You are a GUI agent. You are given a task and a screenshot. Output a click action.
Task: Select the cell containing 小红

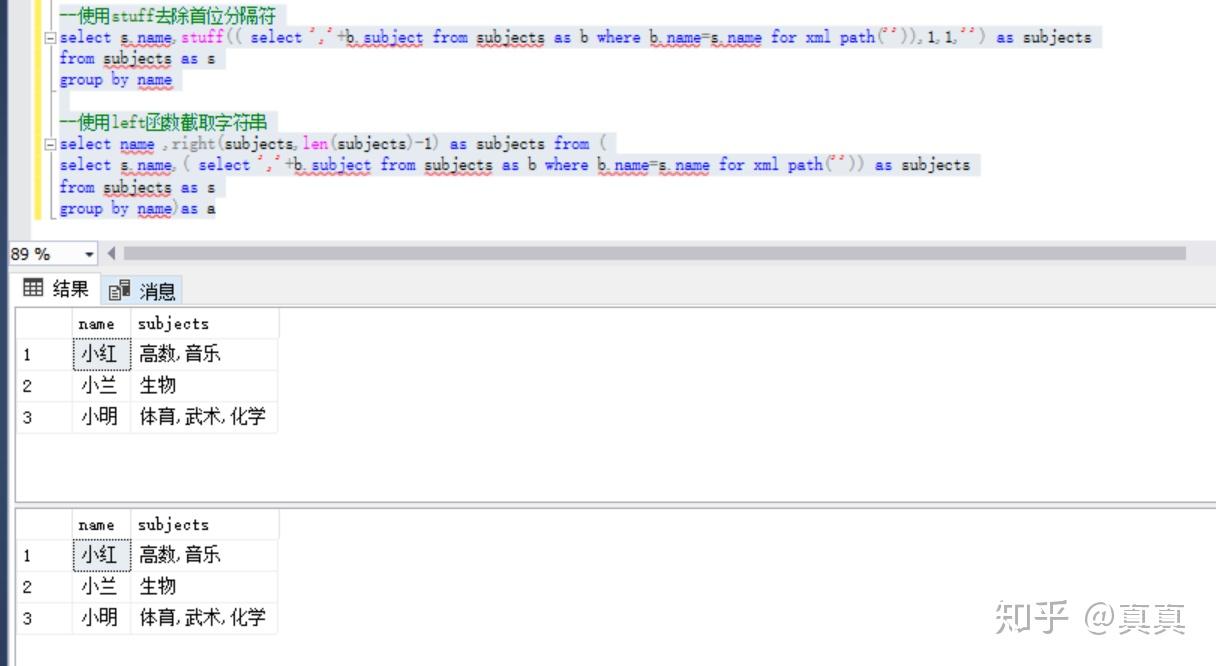point(99,354)
